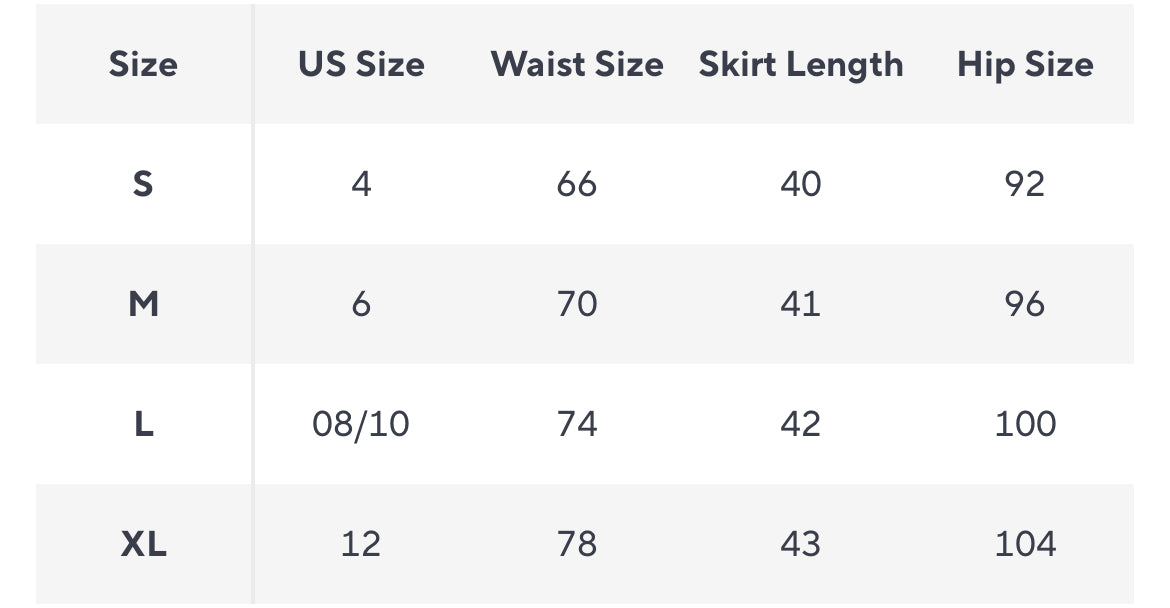The height and width of the screenshot is (608, 1170).
Task: Click the Size column header
Action: [x=143, y=64]
